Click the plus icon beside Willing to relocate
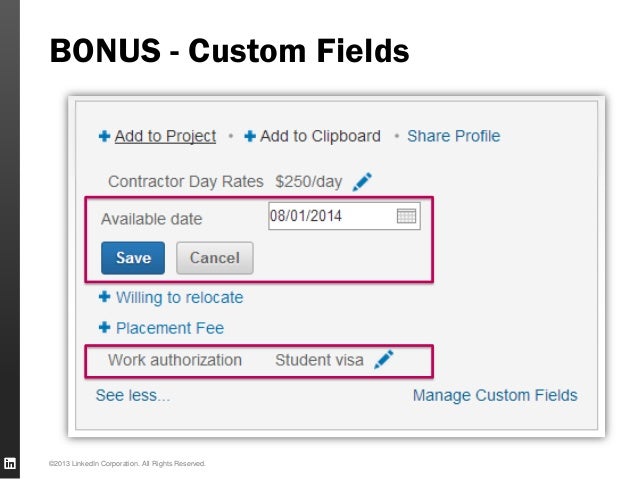 point(104,297)
